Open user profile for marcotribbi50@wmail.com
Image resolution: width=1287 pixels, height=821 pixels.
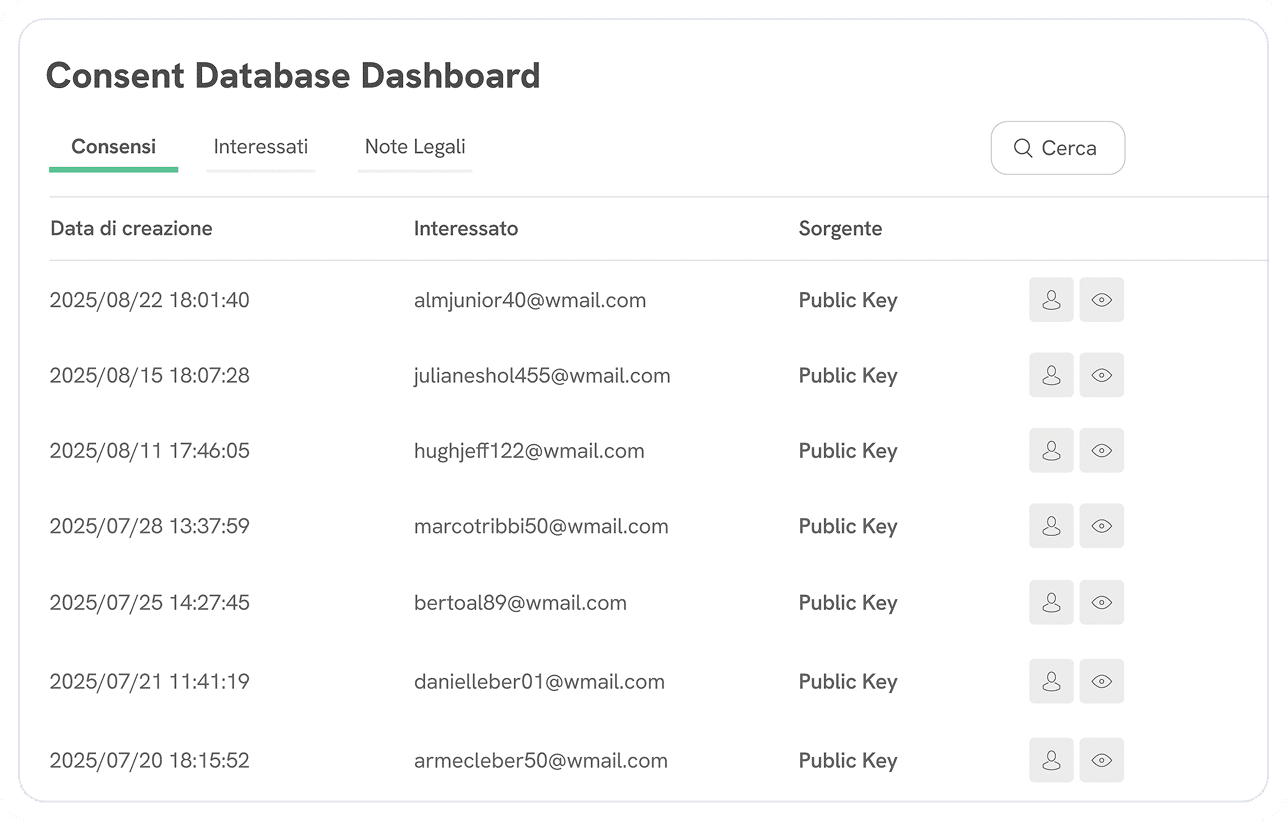click(1051, 526)
